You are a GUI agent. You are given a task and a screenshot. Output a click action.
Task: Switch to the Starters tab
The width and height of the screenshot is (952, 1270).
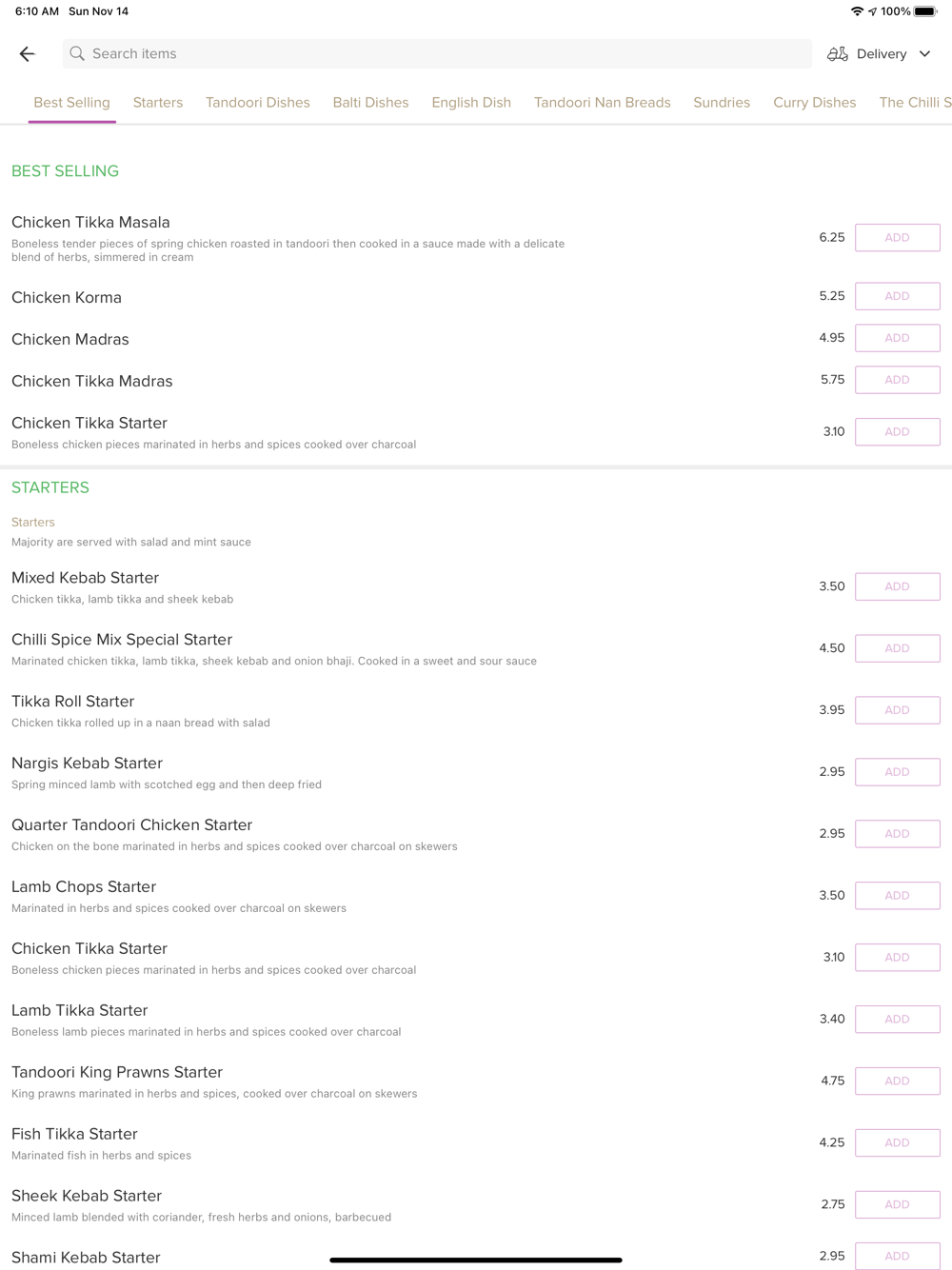[158, 103]
